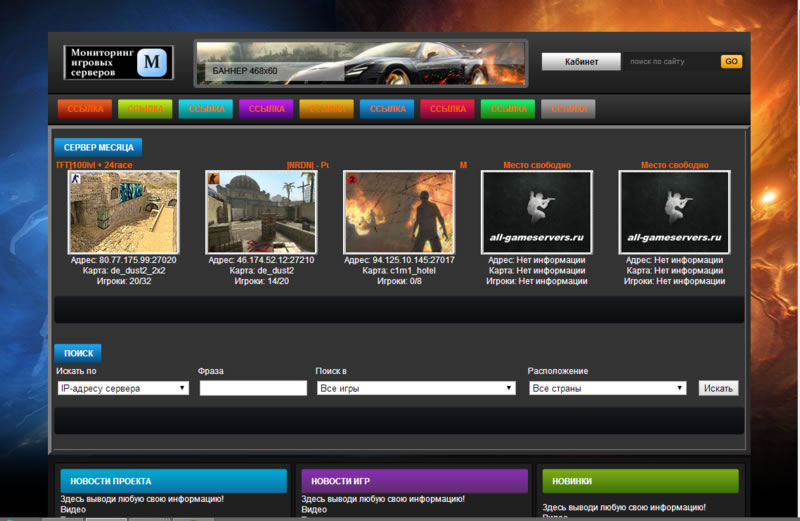Image resolution: width=800 pixels, height=521 pixels.
Task: Click into the Фраза text field
Action: coord(254,388)
